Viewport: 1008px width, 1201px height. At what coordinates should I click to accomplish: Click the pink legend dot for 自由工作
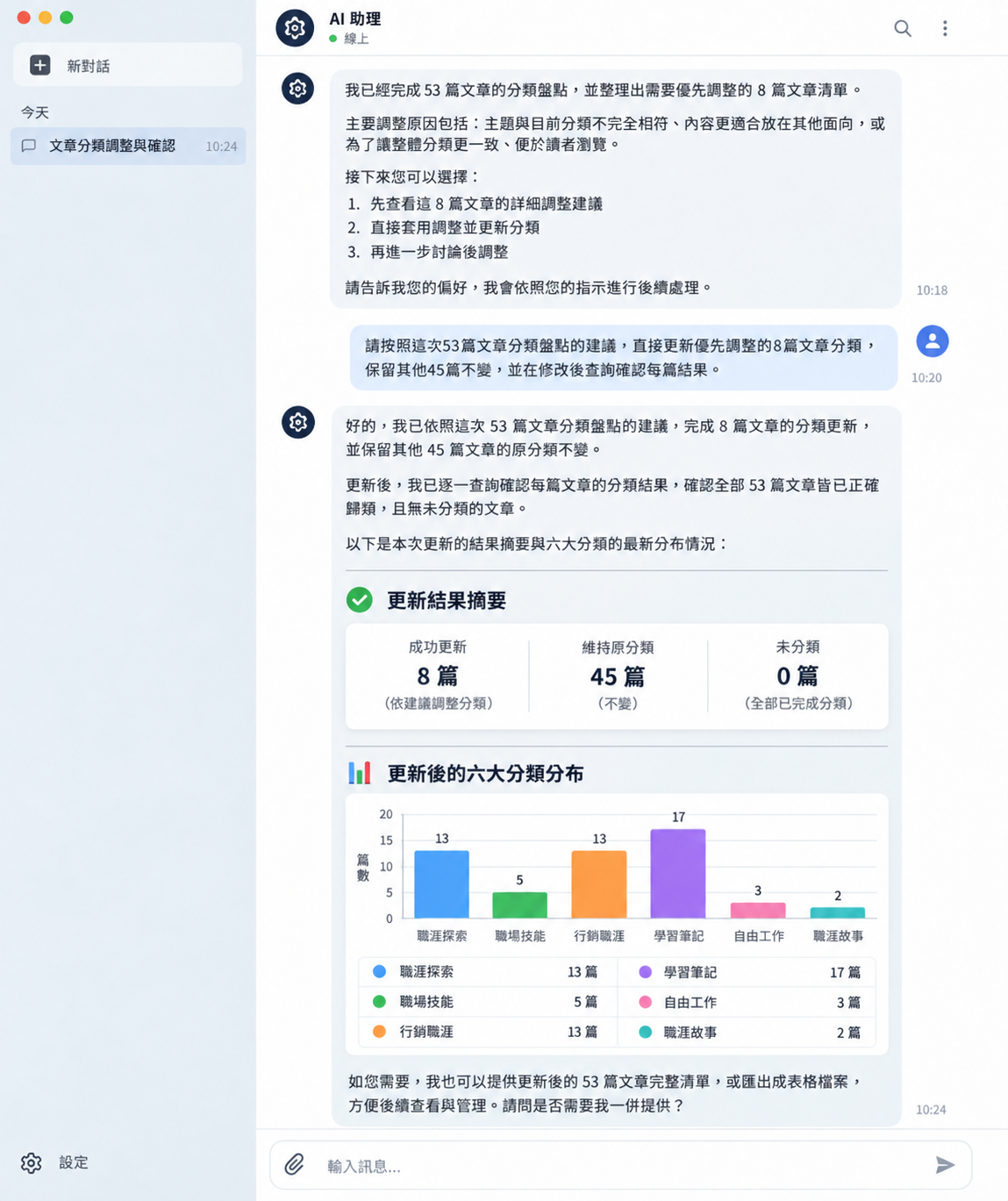pyautogui.click(x=646, y=1001)
